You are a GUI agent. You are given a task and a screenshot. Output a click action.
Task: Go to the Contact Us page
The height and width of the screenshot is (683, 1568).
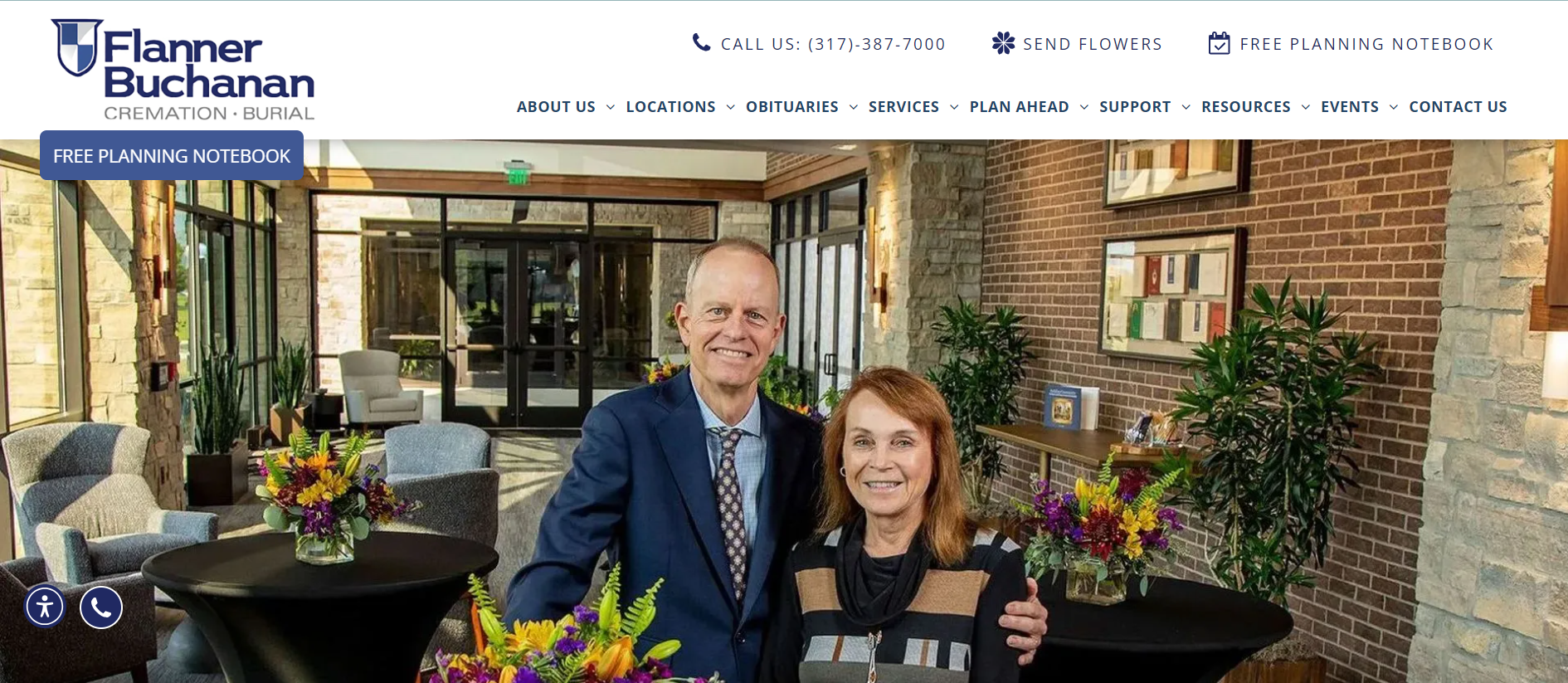pos(1458,107)
